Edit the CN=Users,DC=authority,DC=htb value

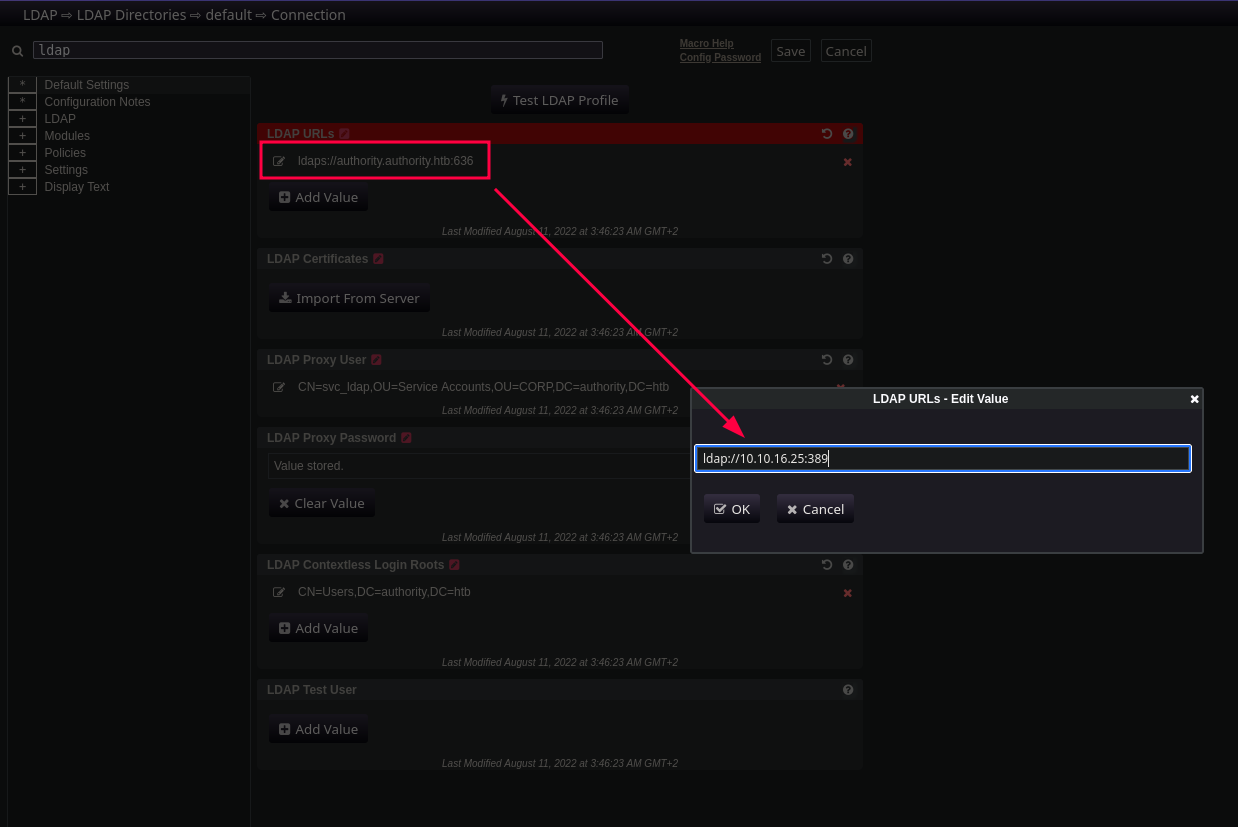click(279, 592)
